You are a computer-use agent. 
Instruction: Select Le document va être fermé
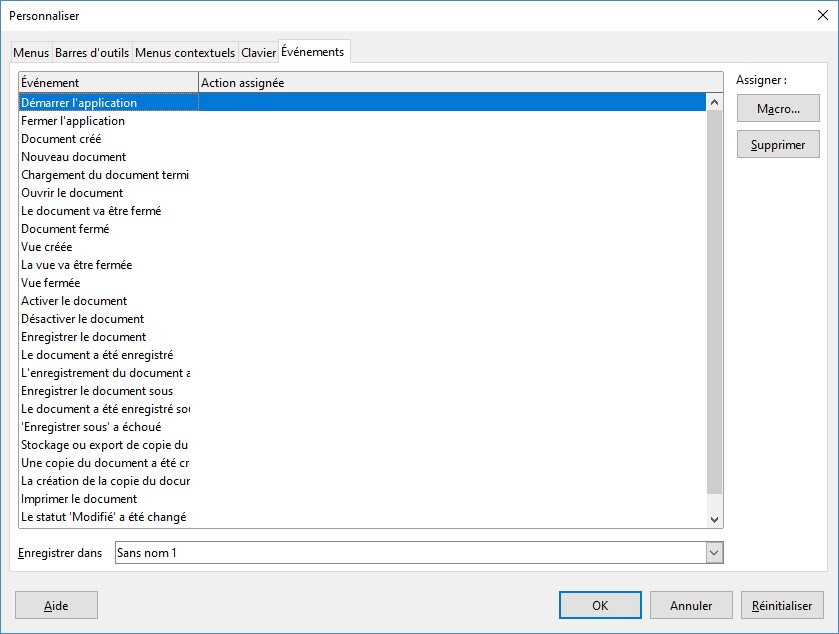point(363,211)
